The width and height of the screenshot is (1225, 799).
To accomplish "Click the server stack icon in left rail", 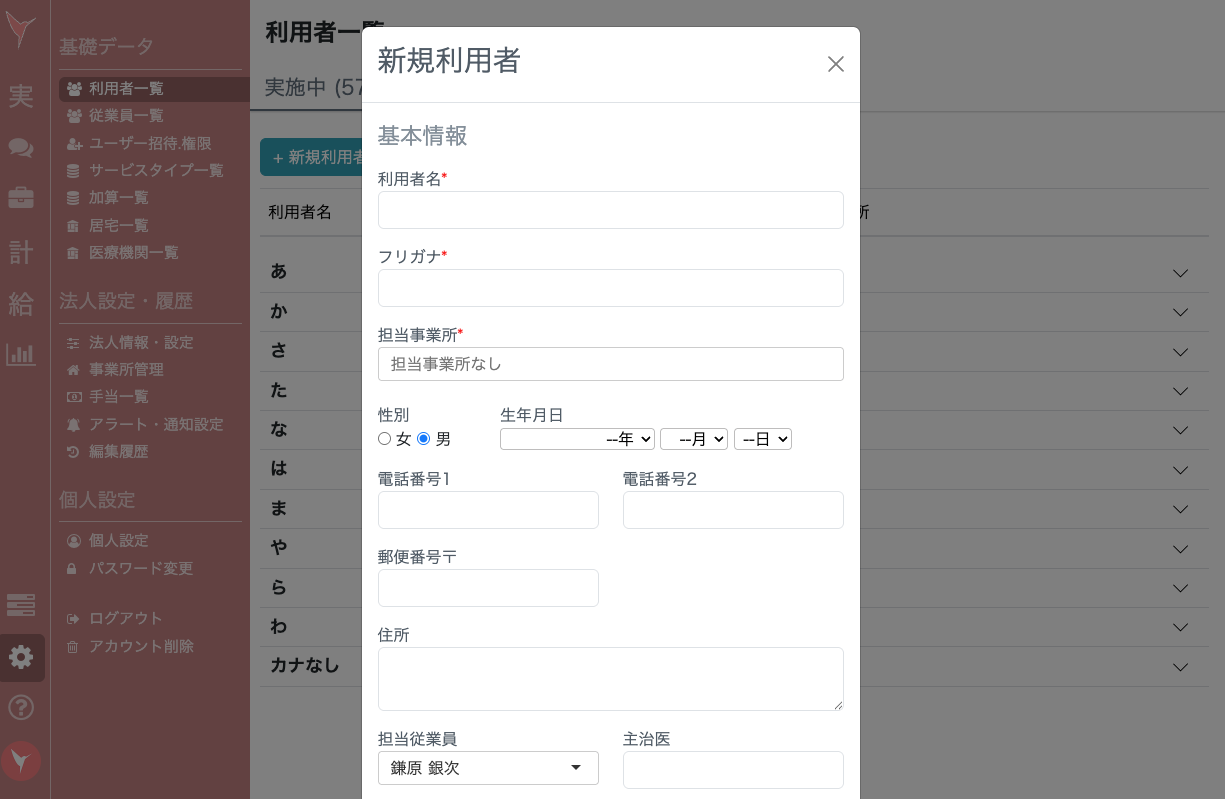I will pyautogui.click(x=21, y=605).
